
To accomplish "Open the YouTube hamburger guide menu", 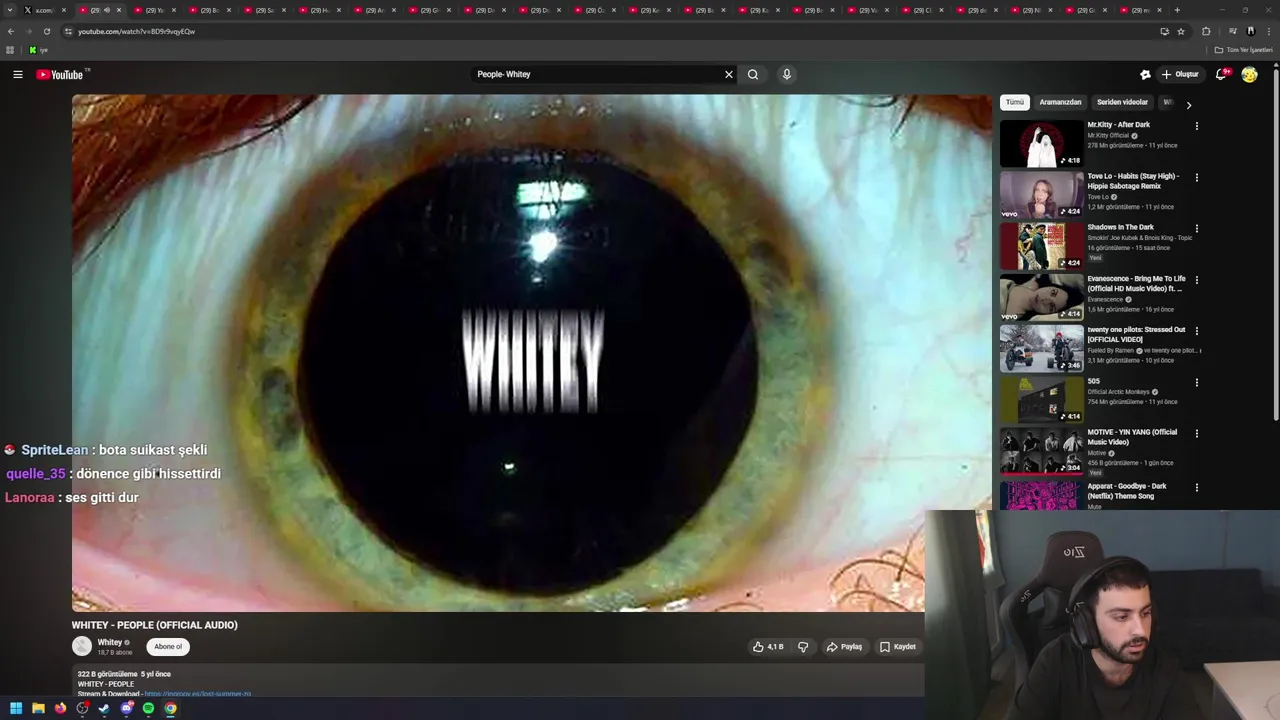I will point(18,74).
